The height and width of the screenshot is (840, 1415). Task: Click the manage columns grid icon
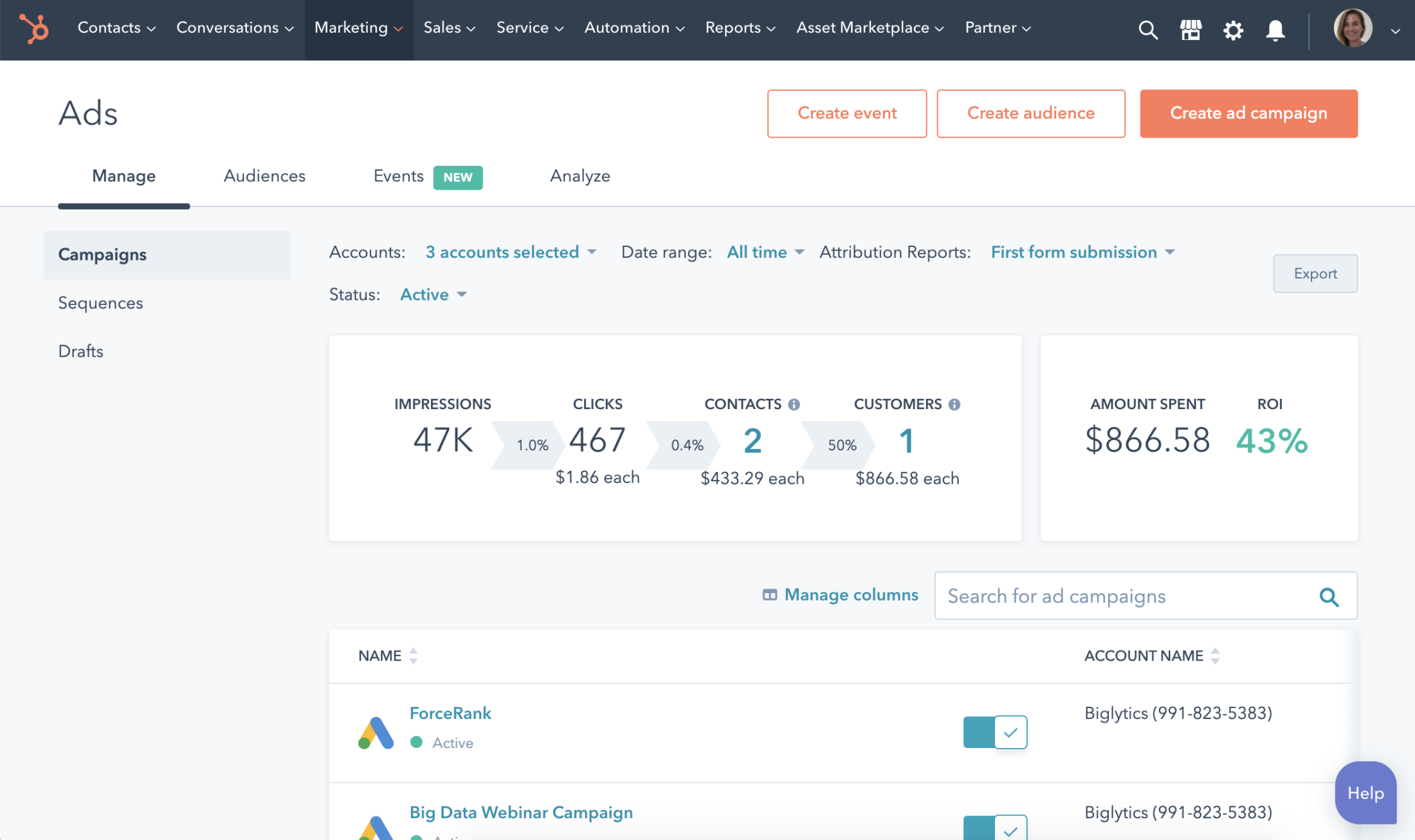[x=768, y=594]
